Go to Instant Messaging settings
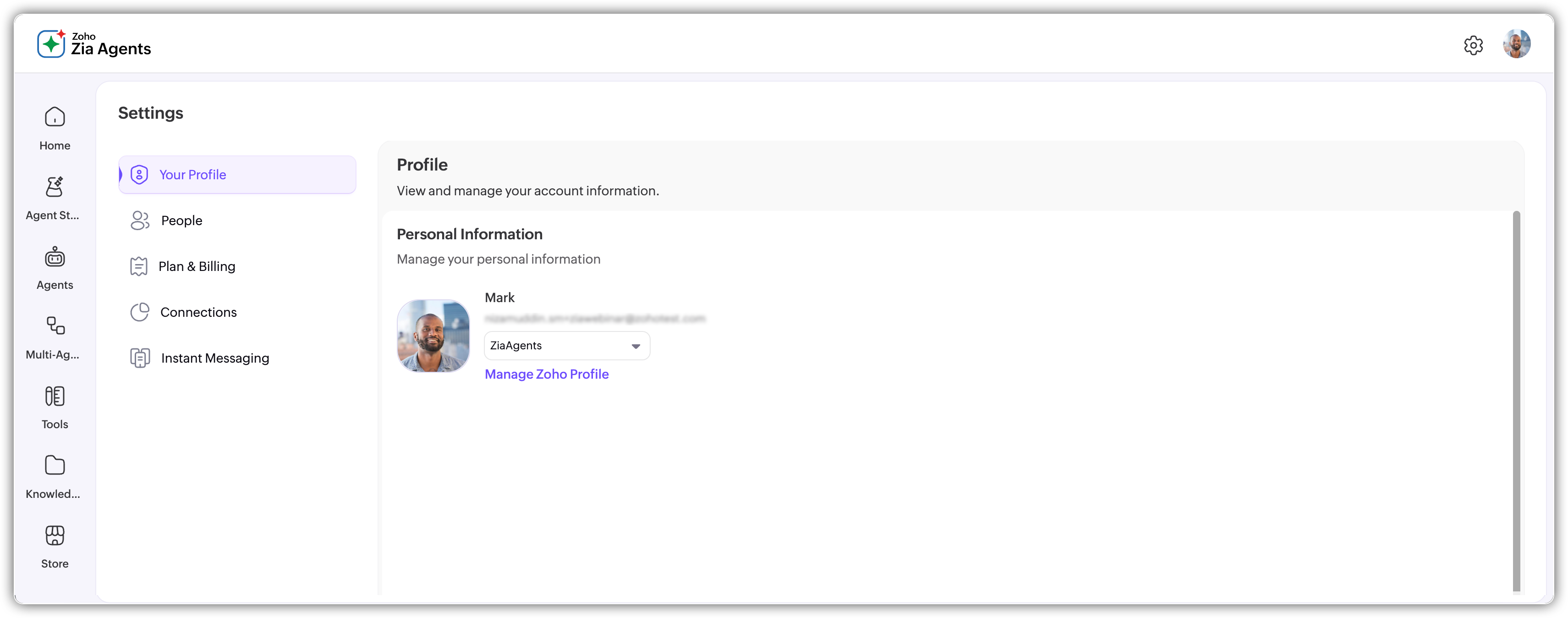 click(215, 358)
